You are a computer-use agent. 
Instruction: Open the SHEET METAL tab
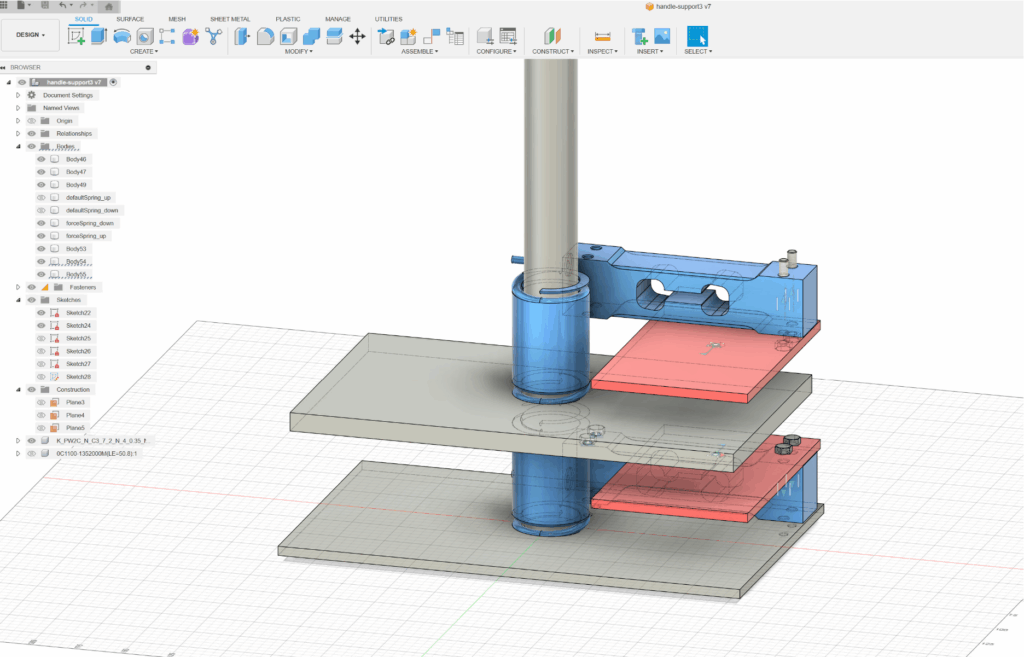230,19
